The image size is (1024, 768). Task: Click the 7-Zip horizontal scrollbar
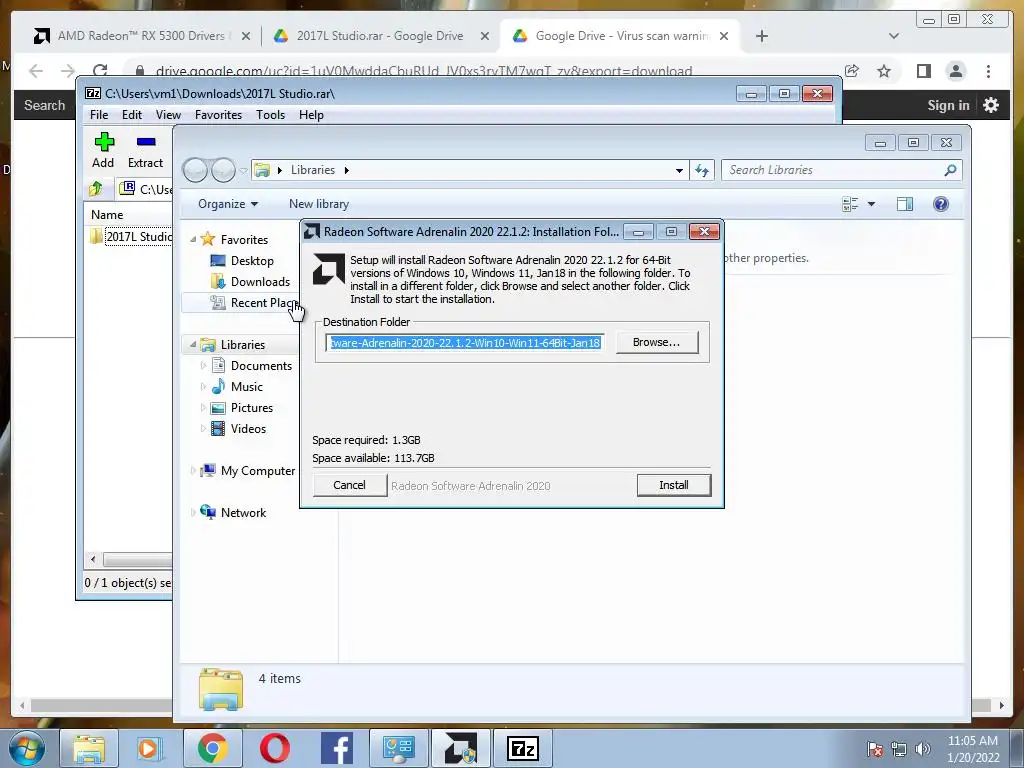pos(131,560)
